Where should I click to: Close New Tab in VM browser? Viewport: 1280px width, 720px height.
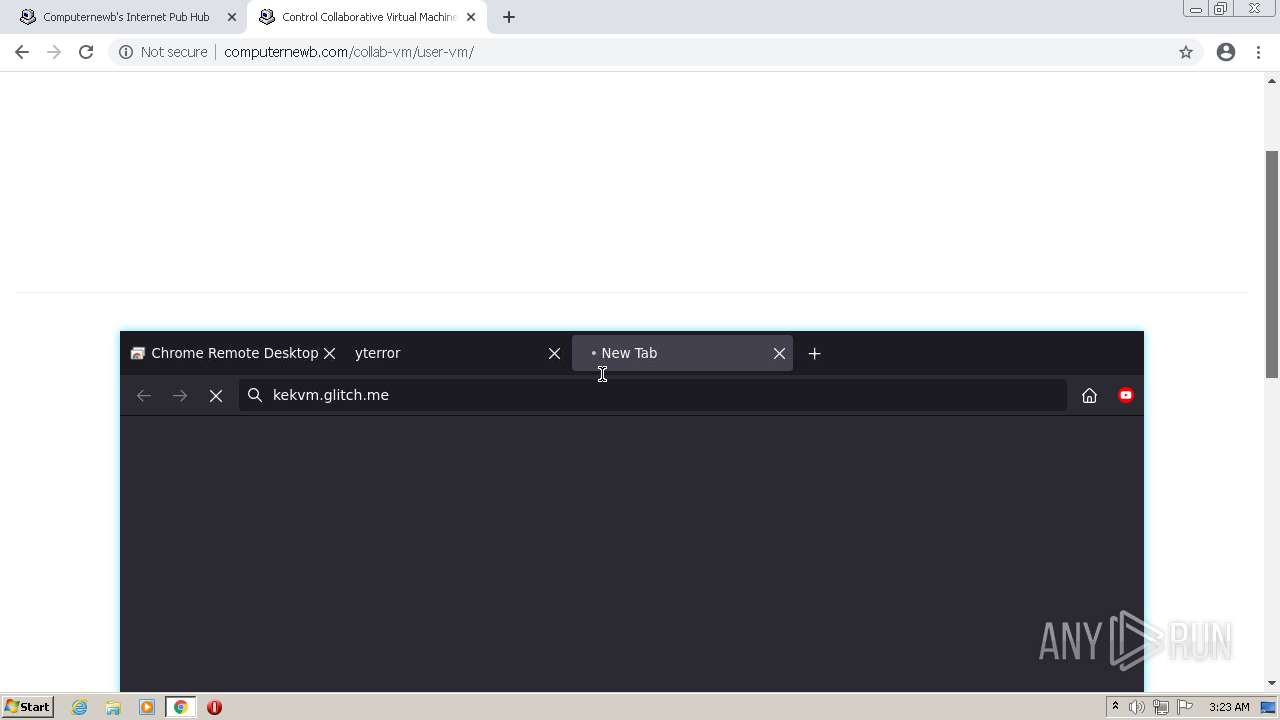780,353
